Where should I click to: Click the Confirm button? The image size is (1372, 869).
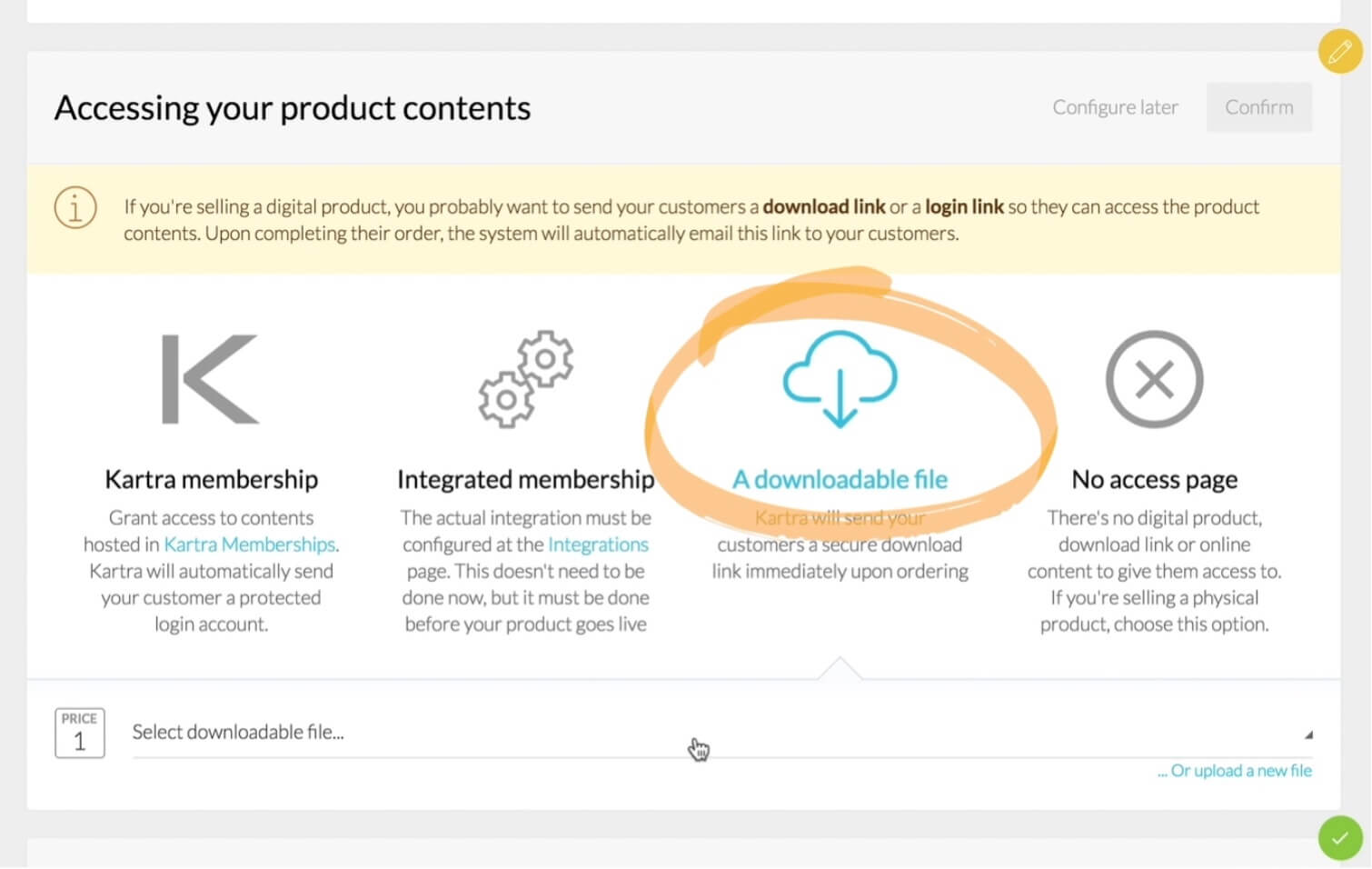coord(1259,107)
